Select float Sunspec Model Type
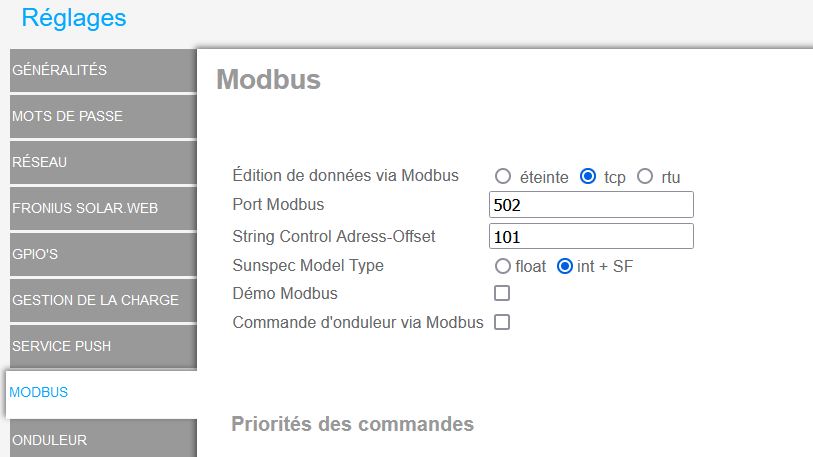Viewport: 813px width, 457px height. tap(502, 266)
